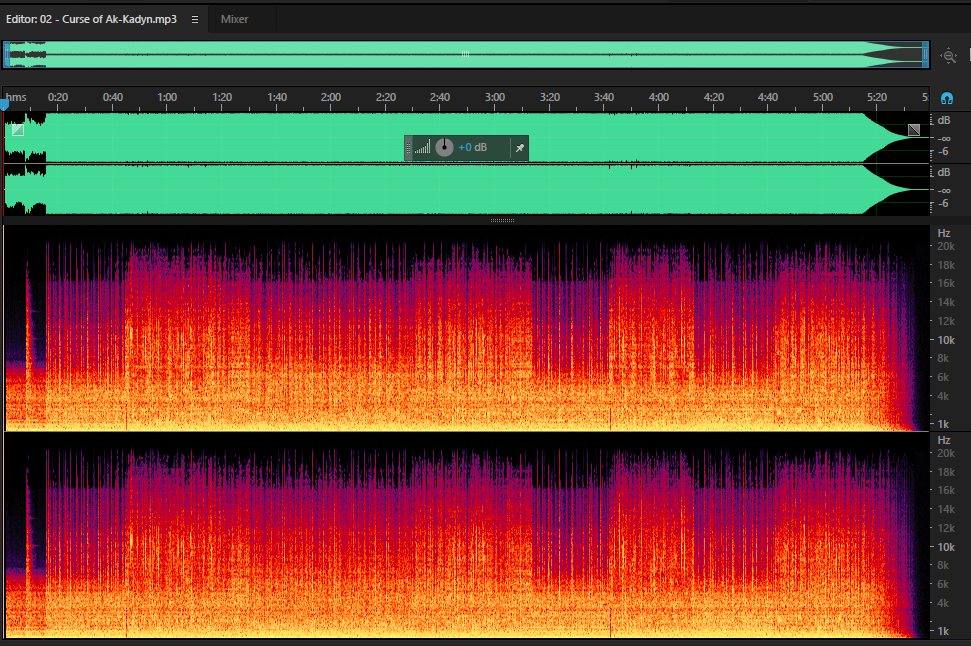The image size is (971, 646).
Task: Switch to the Mixer tab
Action: point(234,19)
